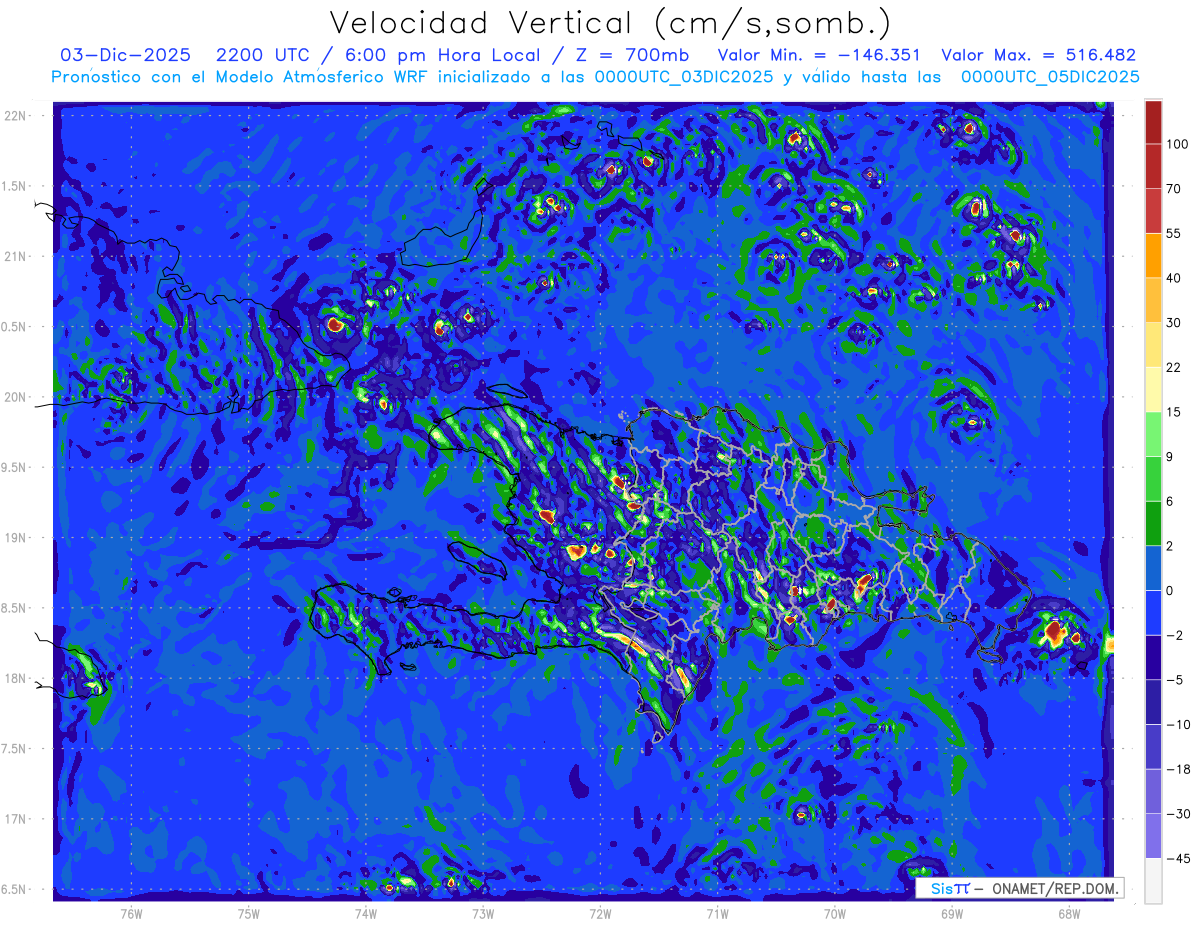This screenshot has height=927, width=1200.
Task: Click the latitude label '17N'
Action: click(15, 819)
